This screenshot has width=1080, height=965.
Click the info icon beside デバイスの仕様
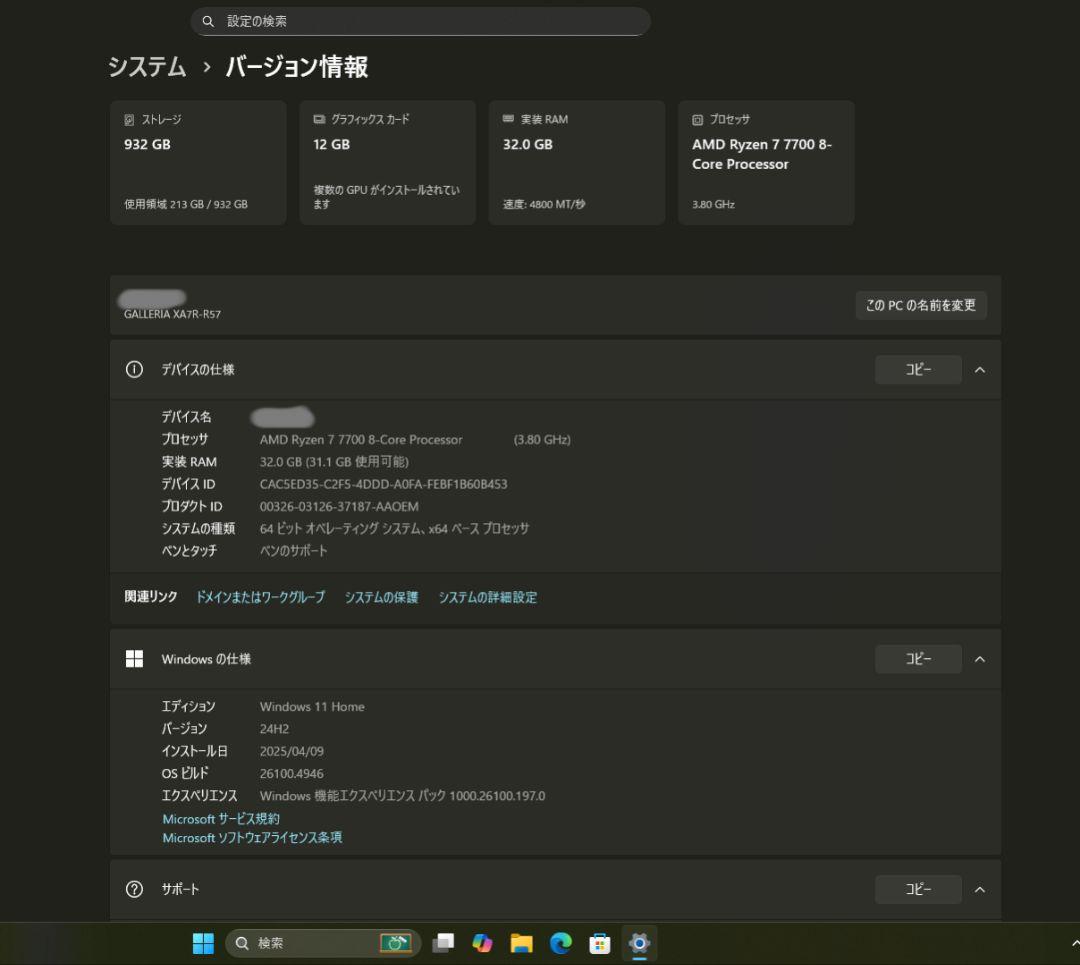(x=134, y=369)
